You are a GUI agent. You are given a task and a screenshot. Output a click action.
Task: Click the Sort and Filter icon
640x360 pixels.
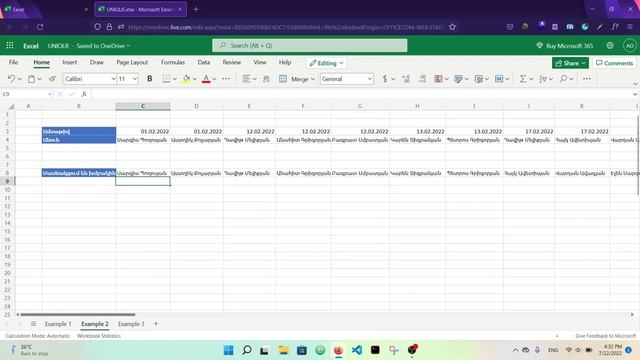click(x=543, y=79)
